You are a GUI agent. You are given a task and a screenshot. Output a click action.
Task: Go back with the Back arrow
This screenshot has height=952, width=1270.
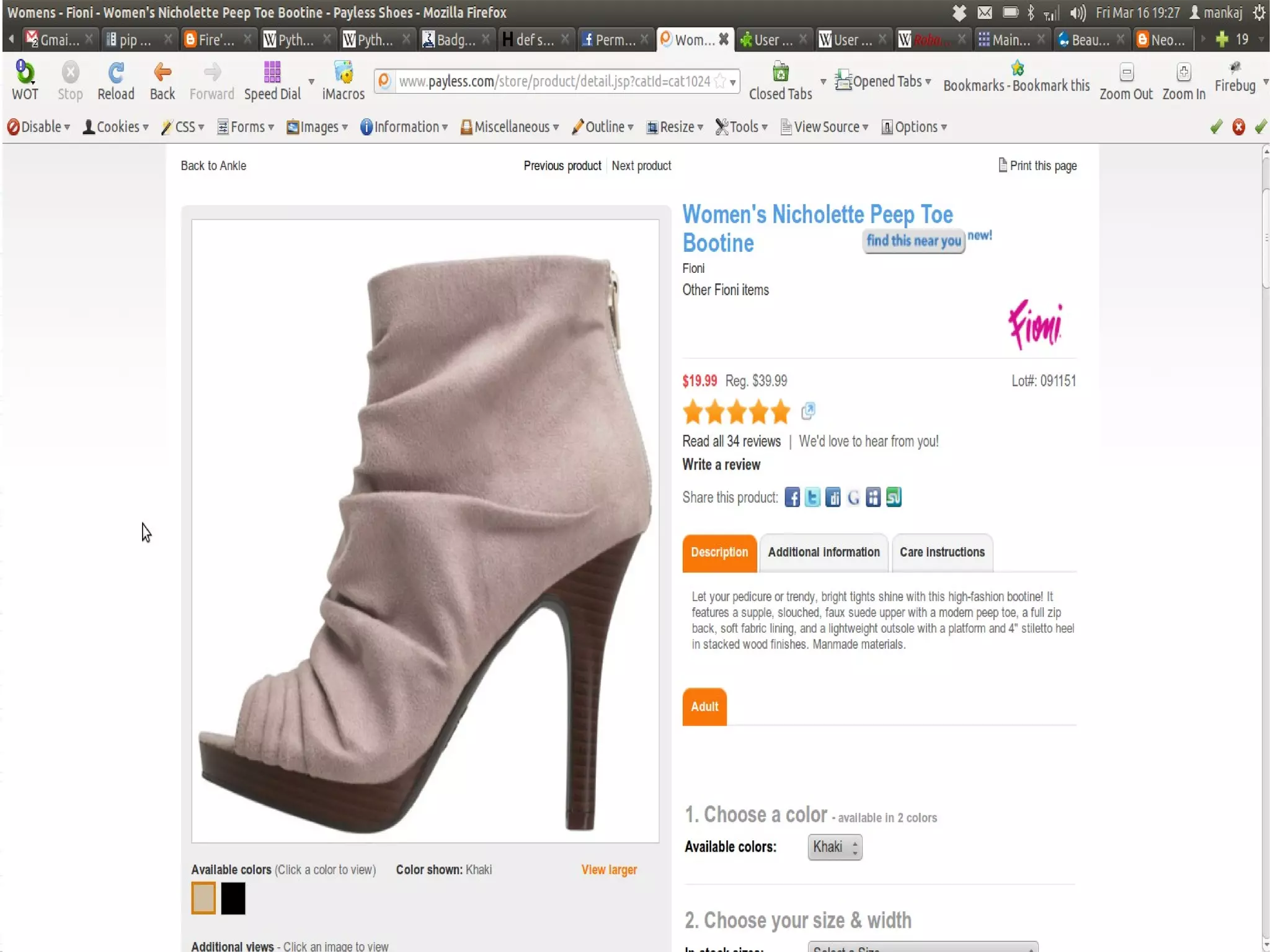(x=162, y=73)
